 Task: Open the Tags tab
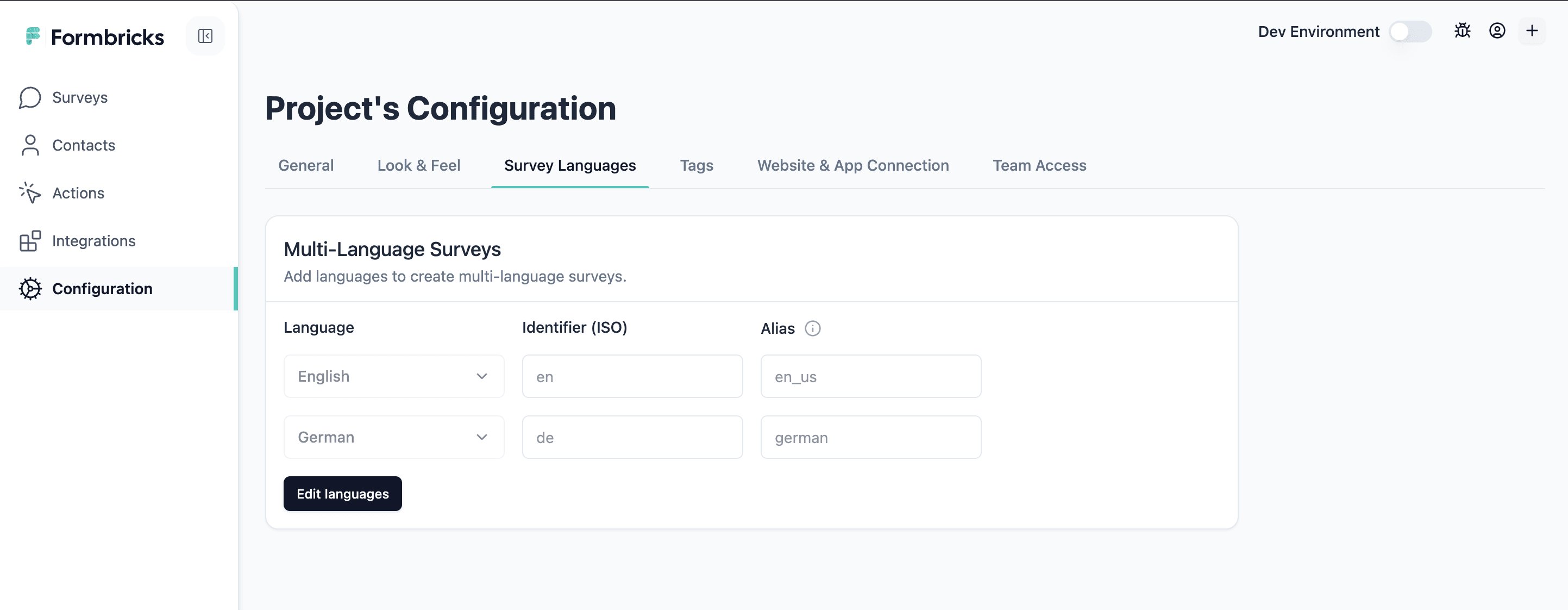pyautogui.click(x=697, y=165)
